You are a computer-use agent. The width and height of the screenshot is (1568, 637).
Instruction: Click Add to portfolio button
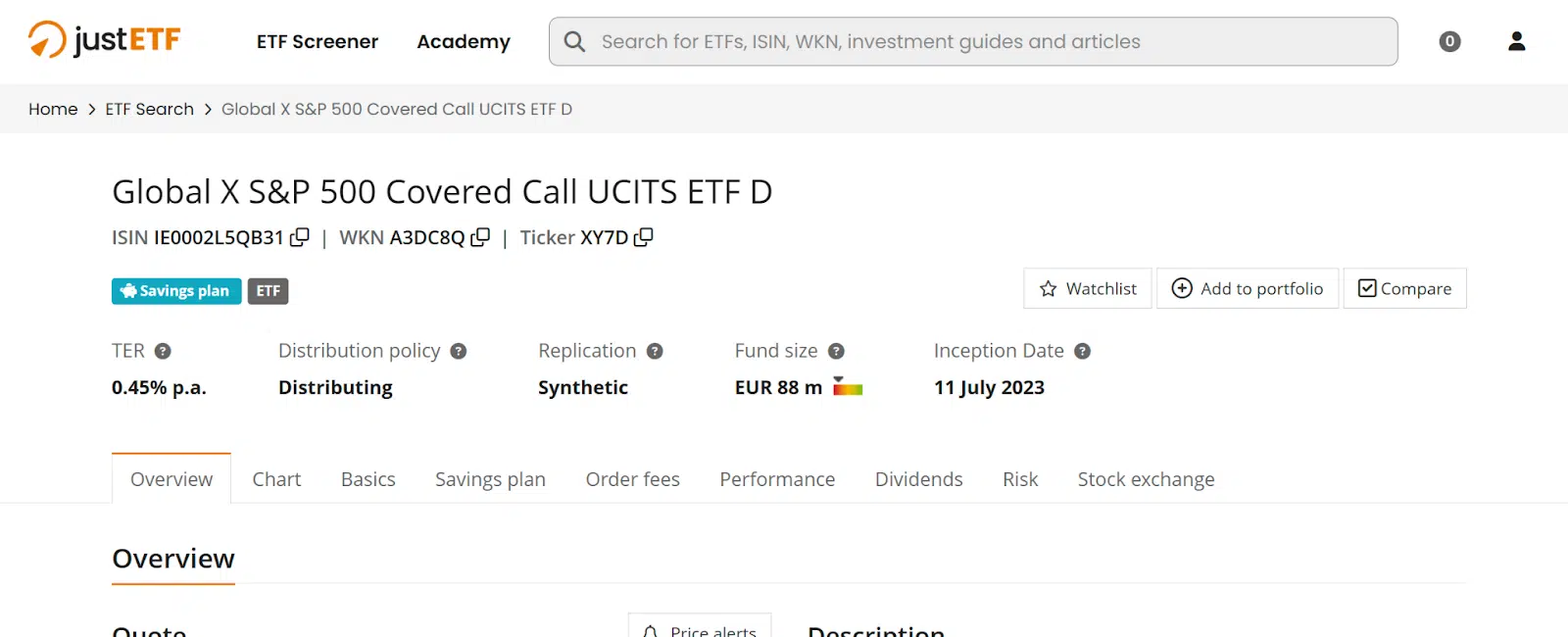[x=1248, y=288]
